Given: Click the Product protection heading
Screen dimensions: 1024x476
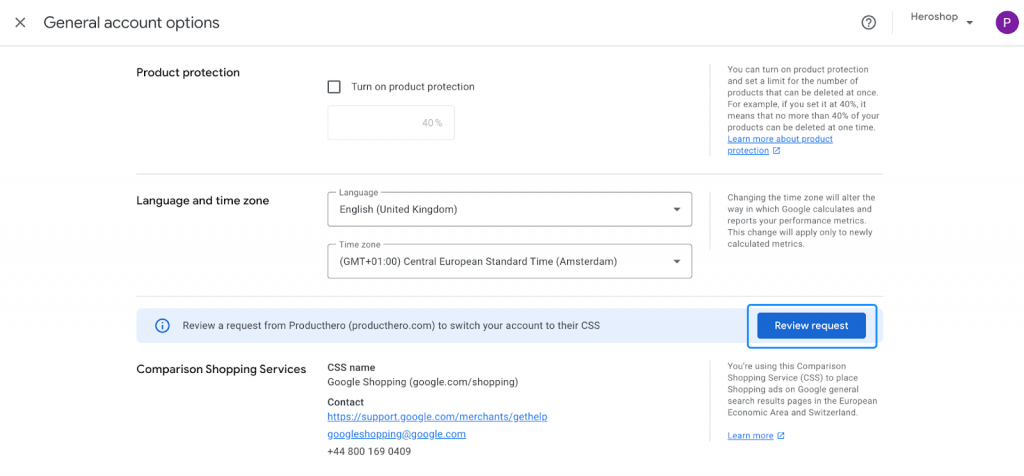Looking at the screenshot, I should 188,72.
